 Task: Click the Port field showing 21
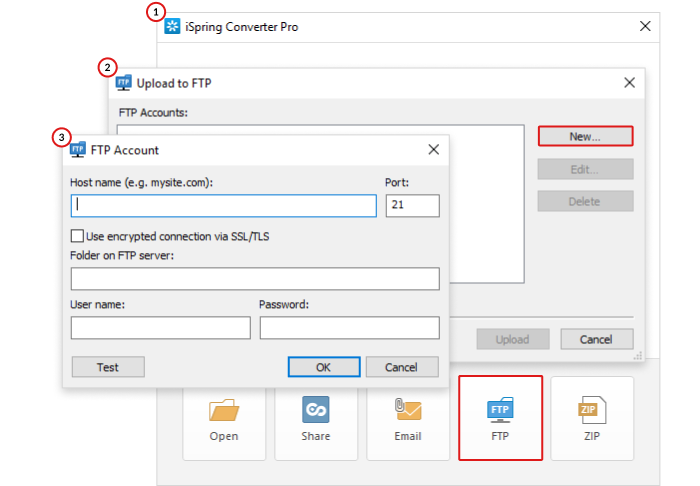coord(412,206)
